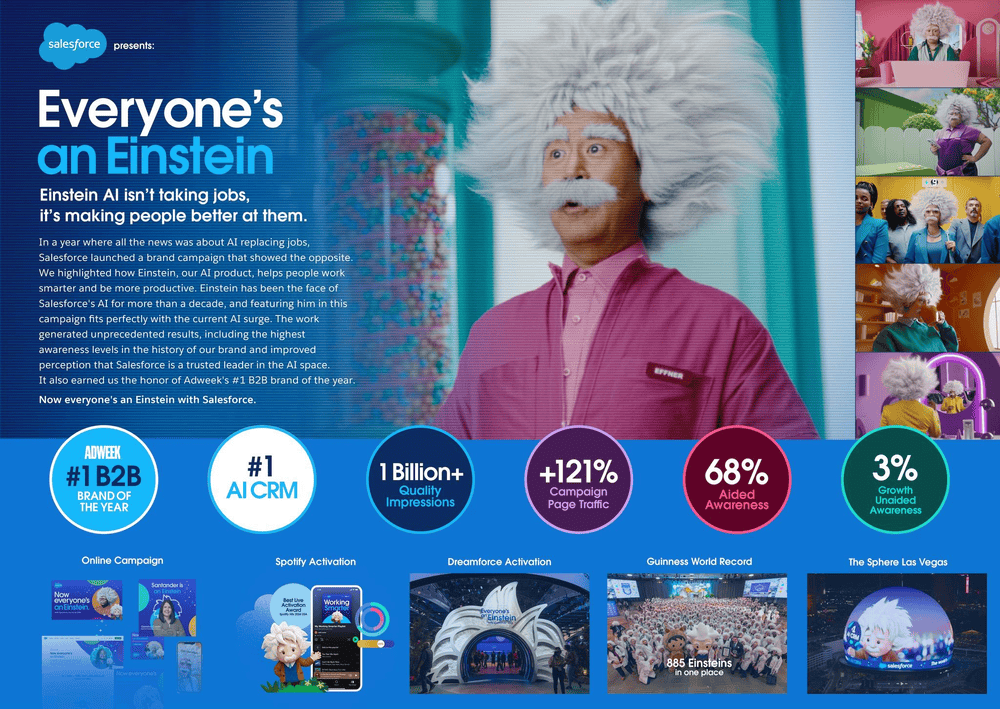
Task: Open the 885 Einsteins crowd photo
Action: pos(697,633)
